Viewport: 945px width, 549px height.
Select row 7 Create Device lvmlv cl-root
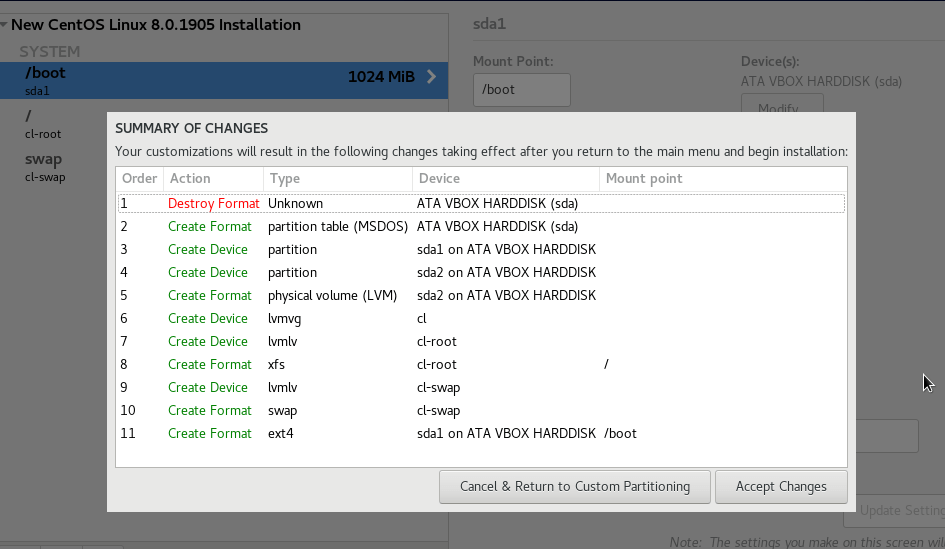tap(482, 342)
